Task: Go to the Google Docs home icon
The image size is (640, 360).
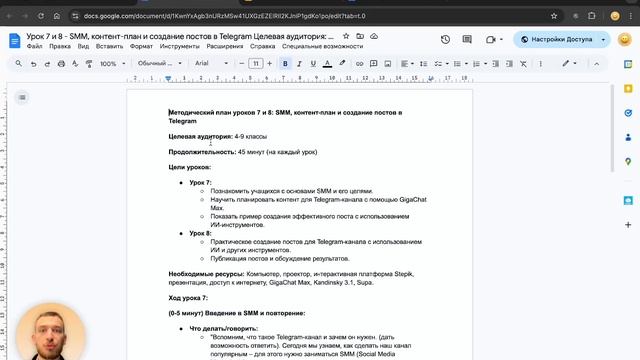Action: pos(15,41)
